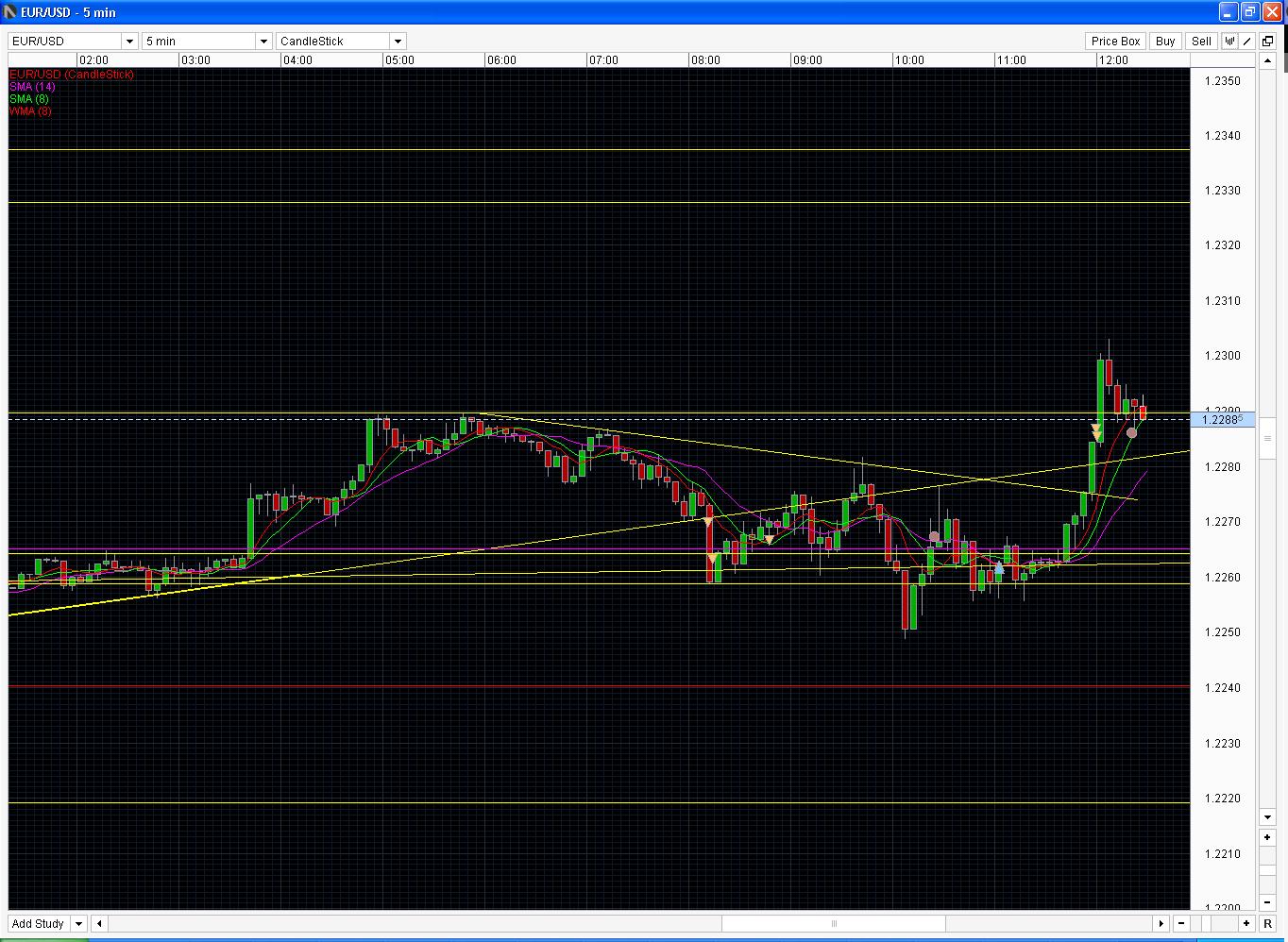Zoom in horizontally with bottom plus button
This screenshot has height=942, width=1288.
pyautogui.click(x=1246, y=923)
